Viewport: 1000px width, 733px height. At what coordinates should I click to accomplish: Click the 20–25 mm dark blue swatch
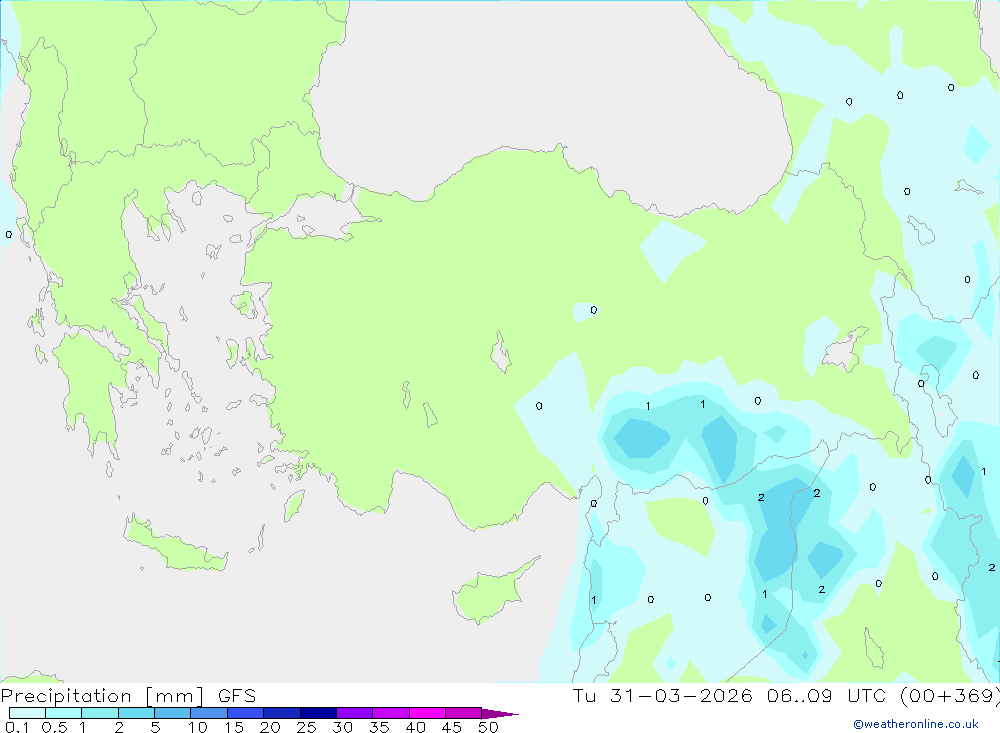click(x=282, y=713)
